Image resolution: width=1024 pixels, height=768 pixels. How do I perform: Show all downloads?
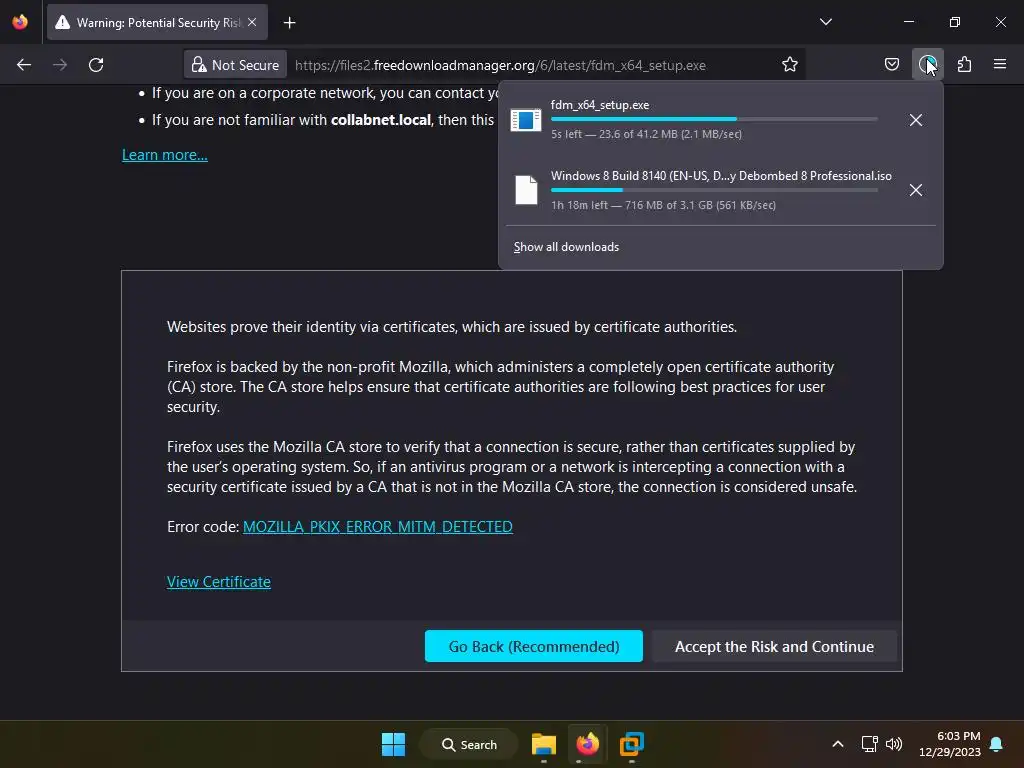tap(566, 247)
